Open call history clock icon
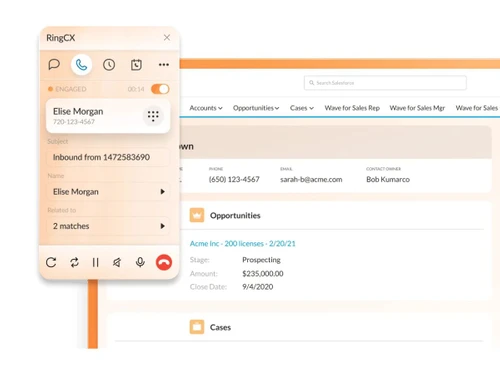Viewport: 500px width, 375px height. (x=109, y=65)
